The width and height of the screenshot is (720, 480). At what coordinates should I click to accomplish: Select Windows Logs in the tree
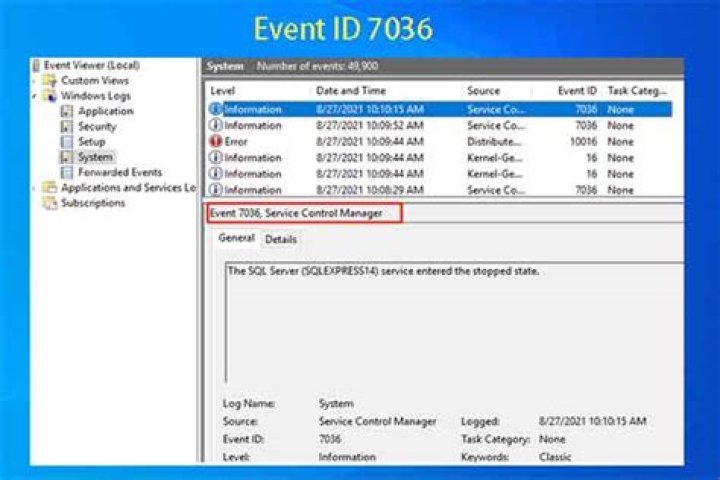tap(96, 96)
